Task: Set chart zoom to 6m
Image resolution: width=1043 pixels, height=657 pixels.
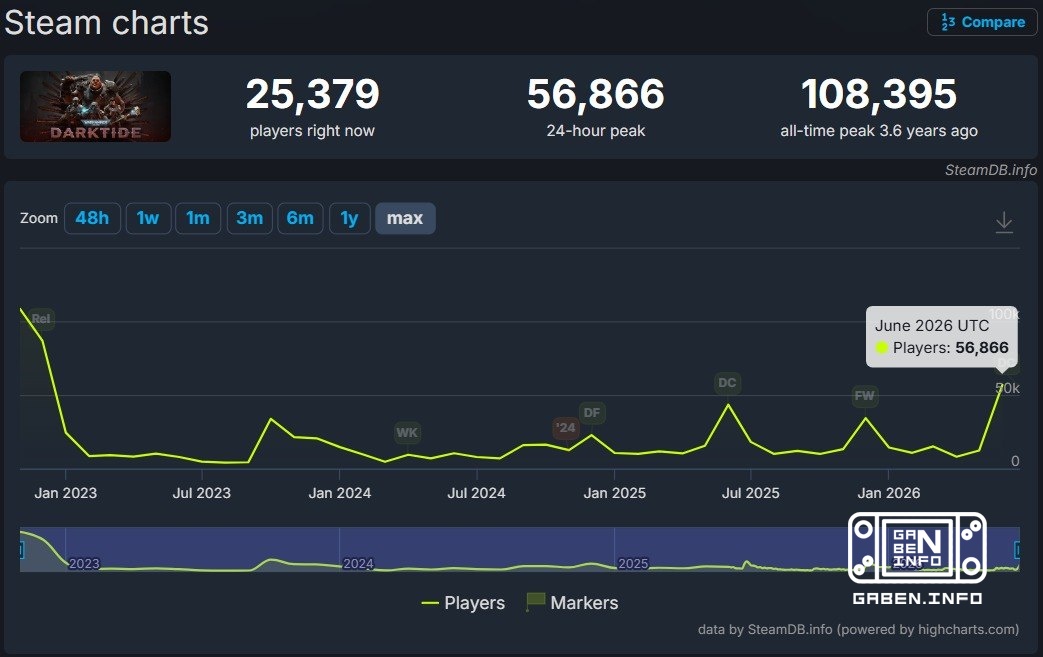Action: coord(300,218)
